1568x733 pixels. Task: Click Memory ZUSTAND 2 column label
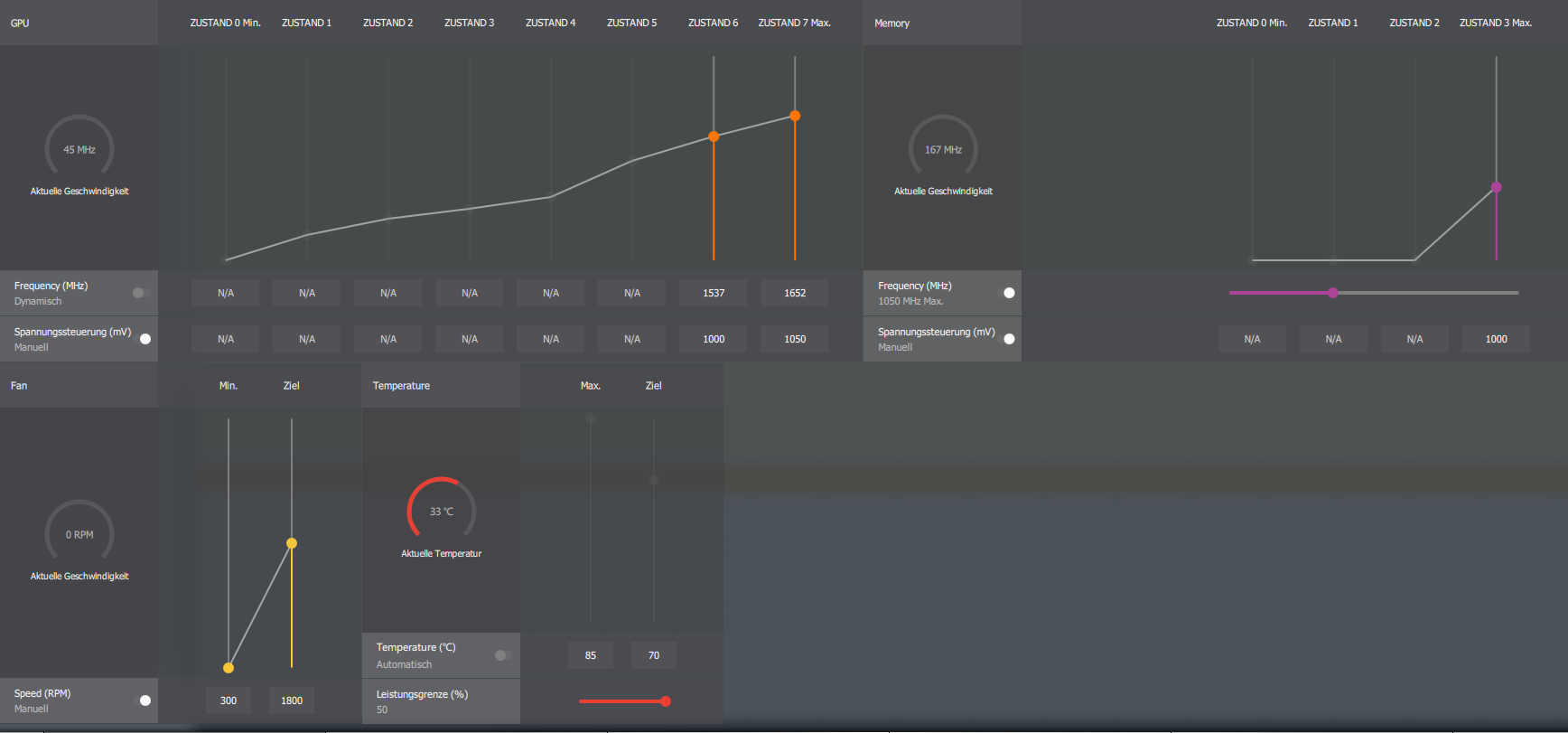click(1414, 23)
